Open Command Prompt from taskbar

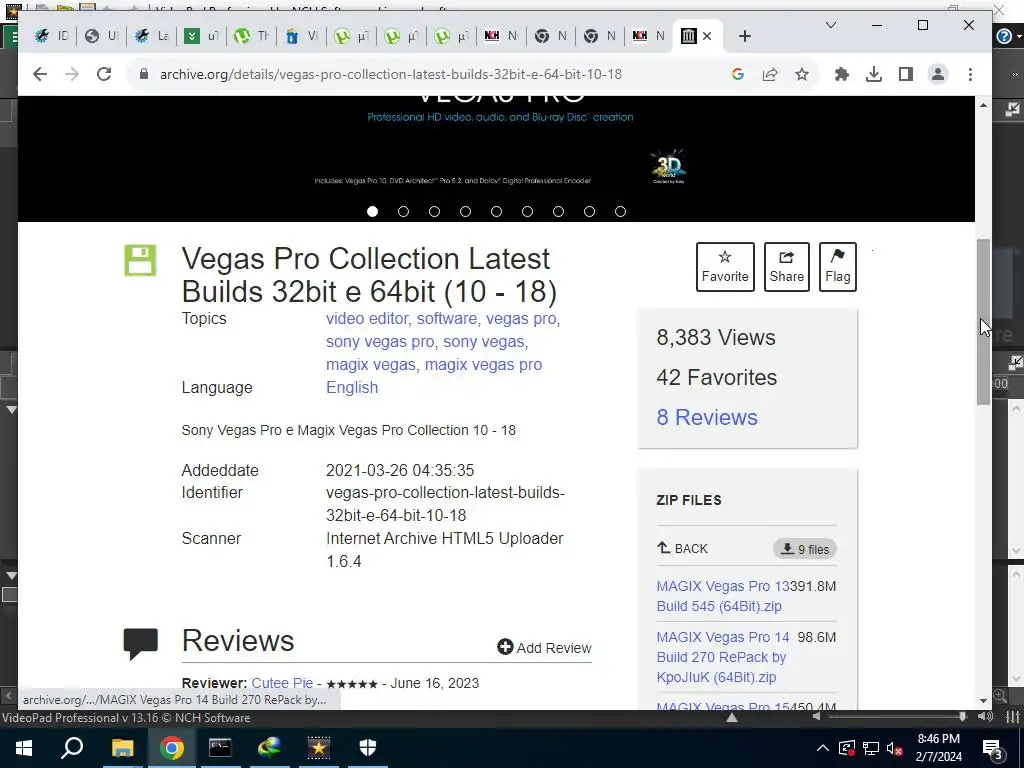[x=220, y=748]
